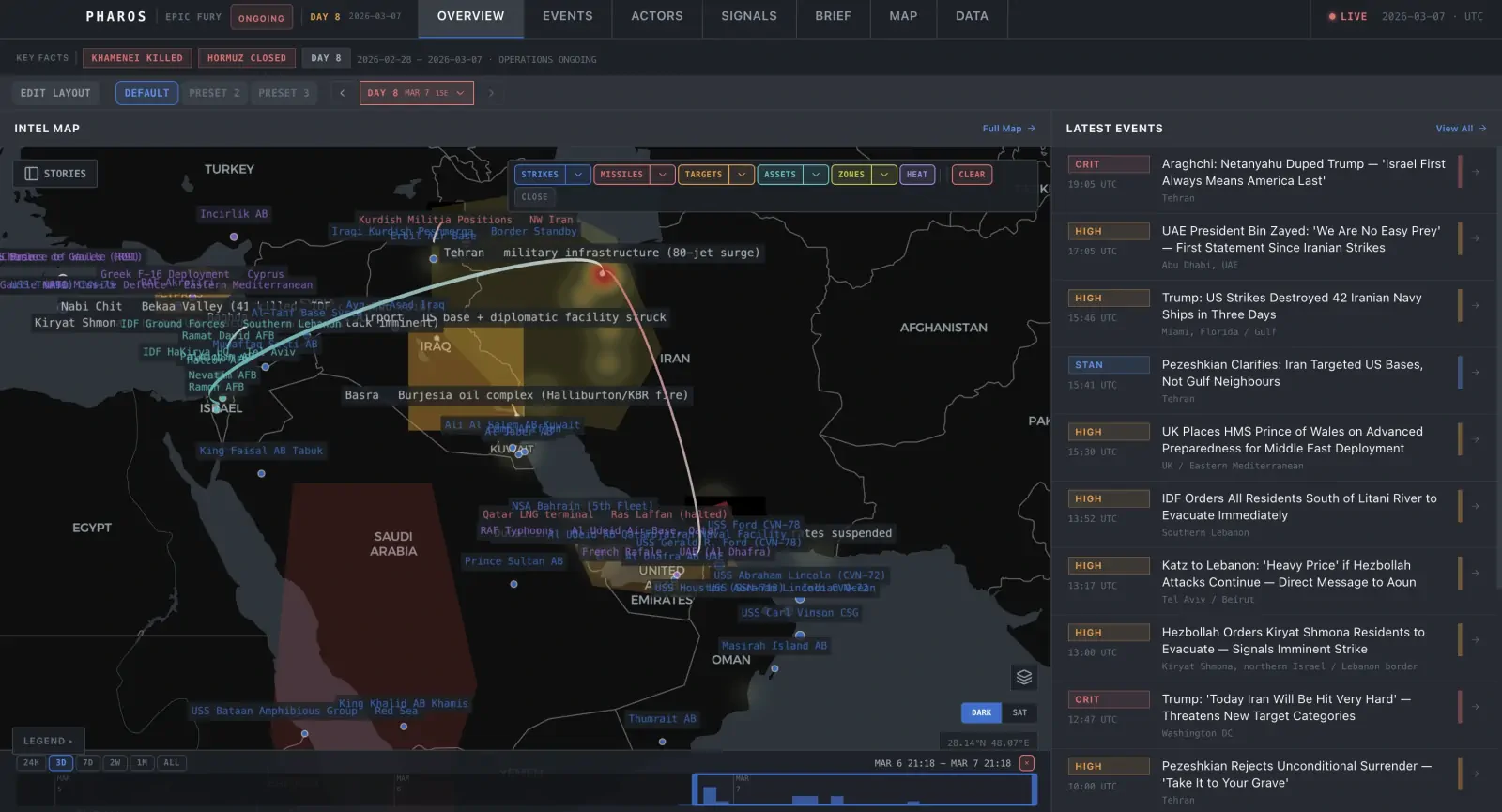The image size is (1502, 812).
Task: Open the ACTORS tab
Action: tap(657, 17)
